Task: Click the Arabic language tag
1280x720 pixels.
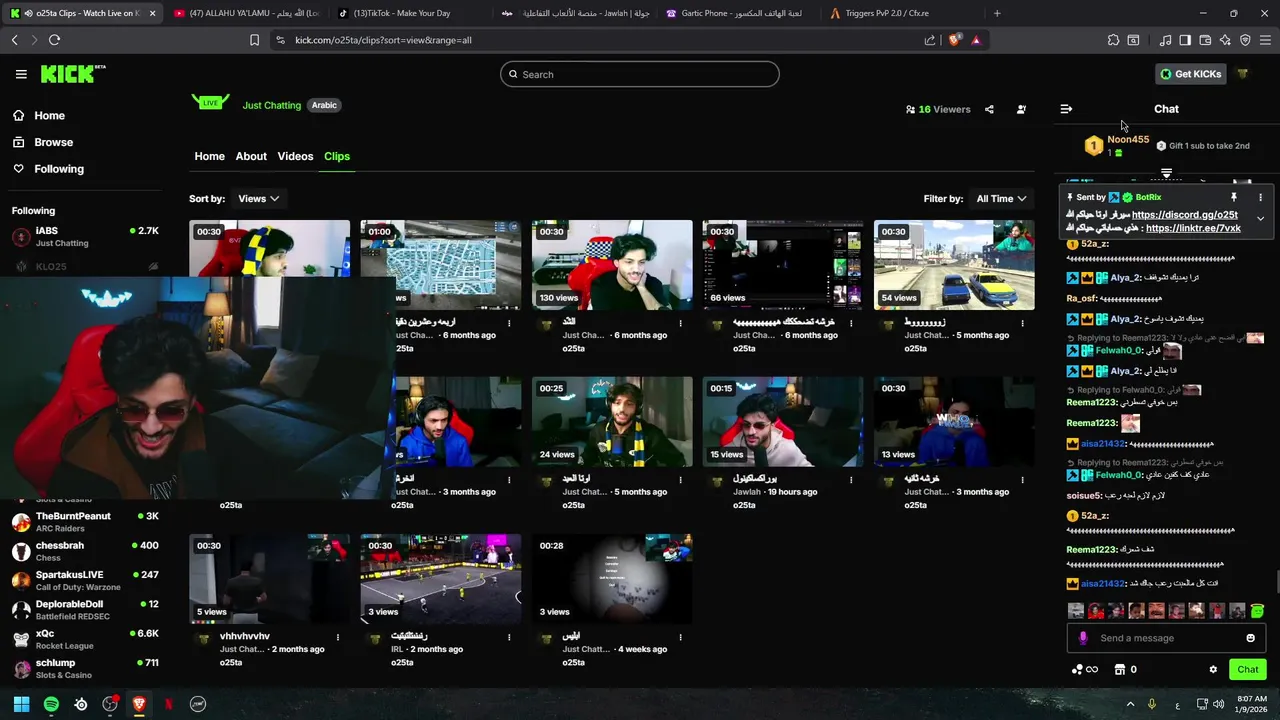Action: tap(324, 105)
